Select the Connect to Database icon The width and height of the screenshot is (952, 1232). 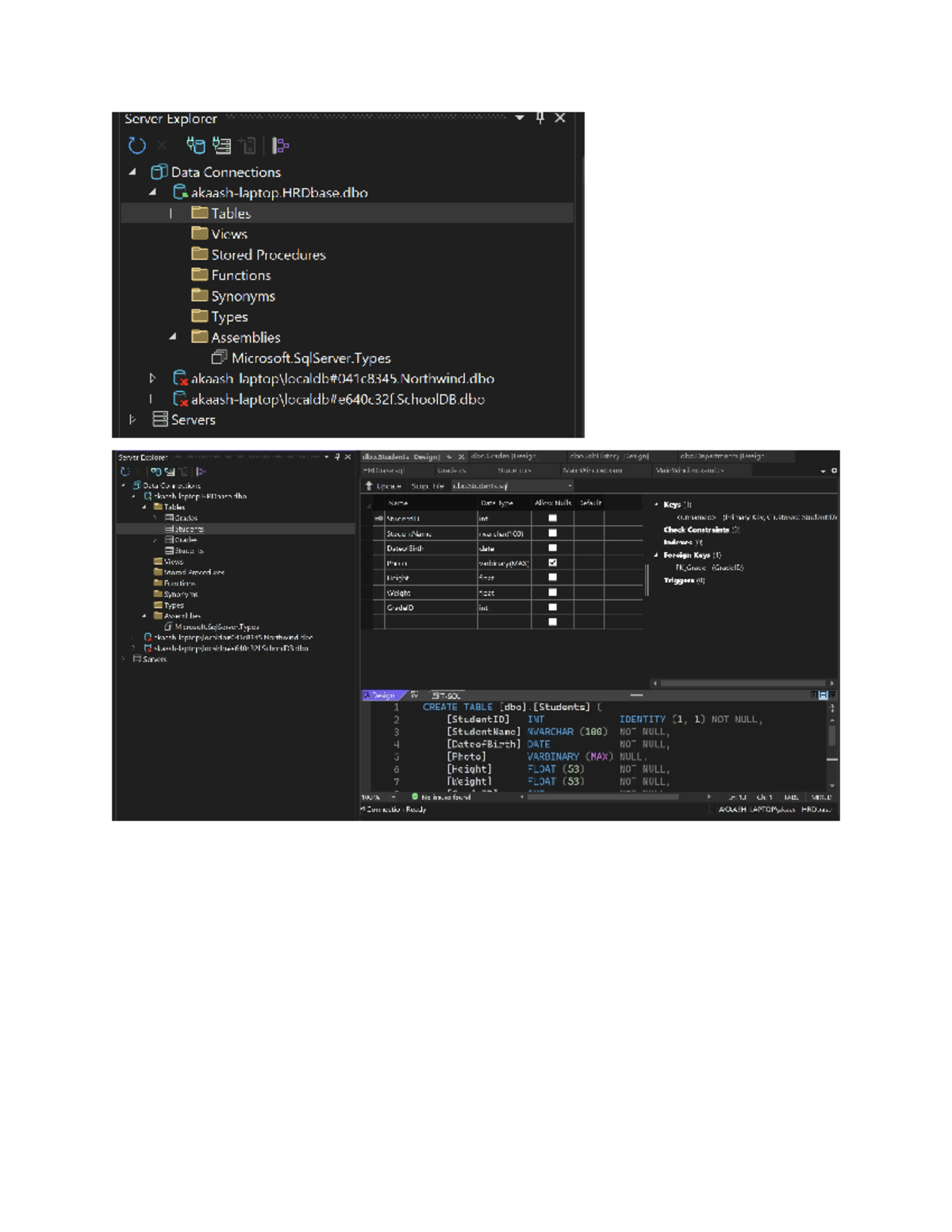tap(194, 144)
